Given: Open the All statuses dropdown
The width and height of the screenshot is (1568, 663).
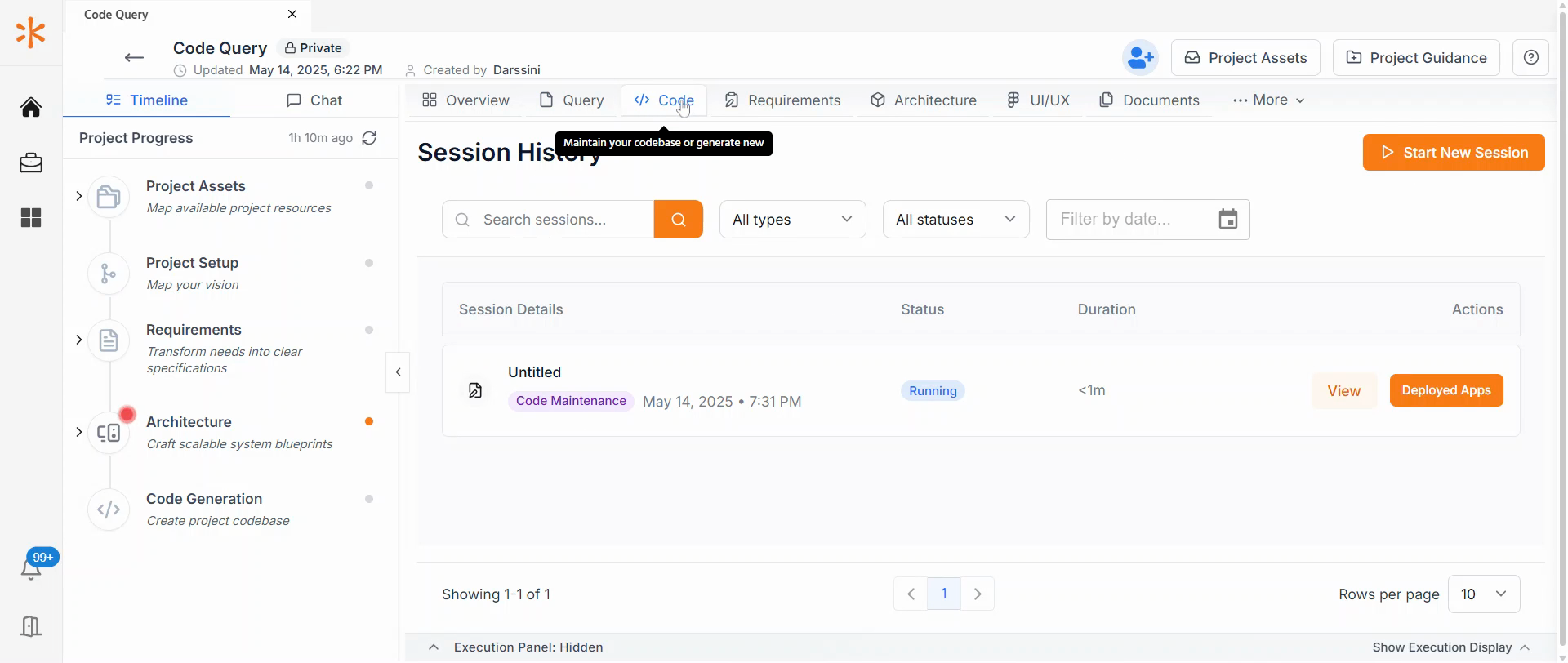Looking at the screenshot, I should tap(956, 220).
